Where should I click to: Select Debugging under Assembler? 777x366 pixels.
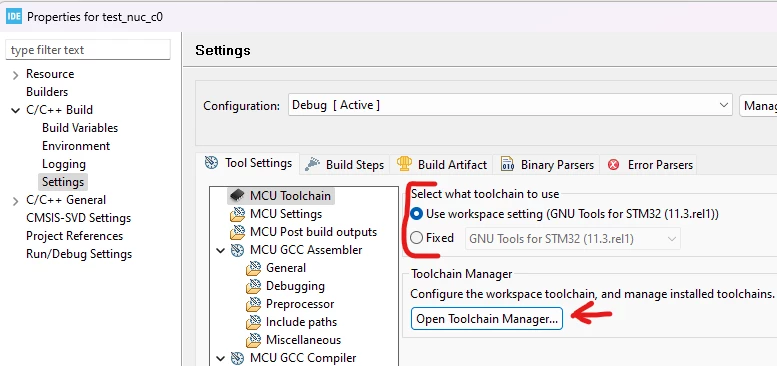(295, 286)
